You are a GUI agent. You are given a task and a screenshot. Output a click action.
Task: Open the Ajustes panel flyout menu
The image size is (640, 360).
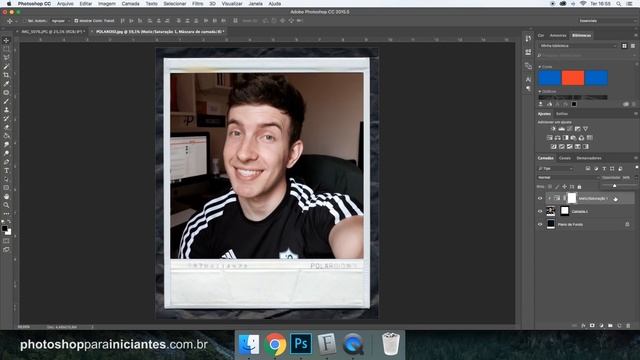tap(636, 114)
